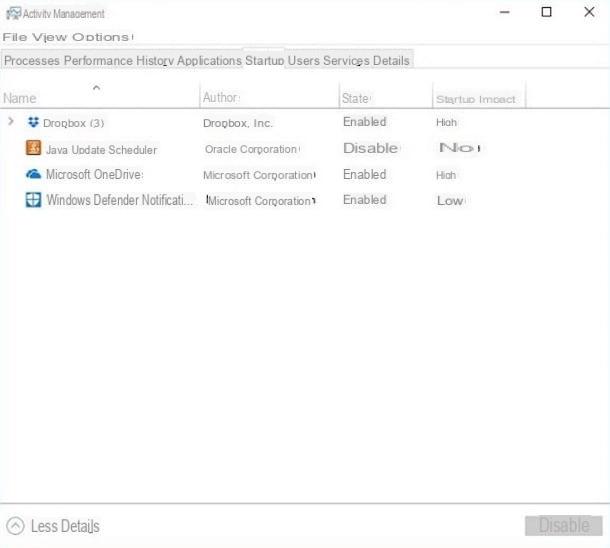Image resolution: width=610 pixels, height=548 pixels.
Task: Click Windows Defender Low impact value
Action: 450,201
